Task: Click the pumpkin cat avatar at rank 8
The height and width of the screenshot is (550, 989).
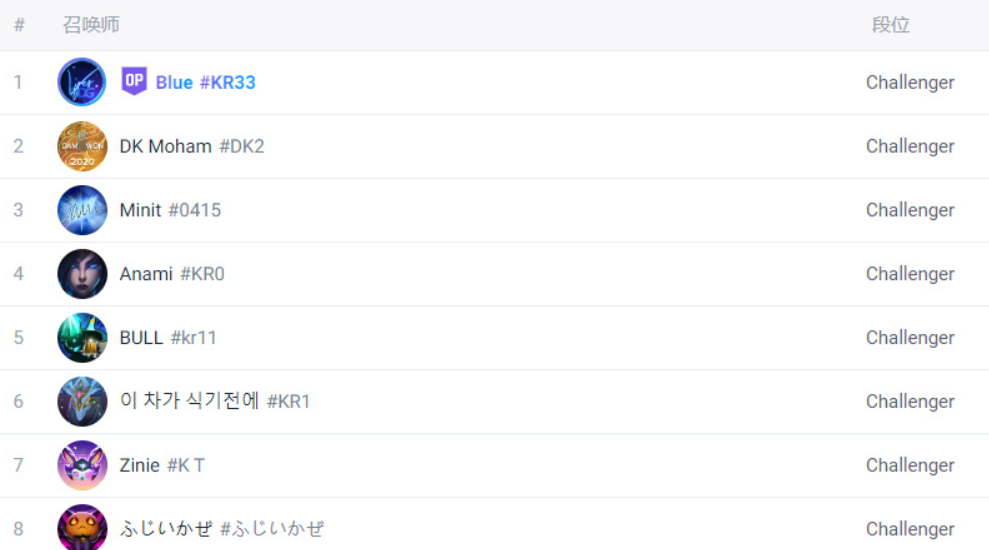Action: (x=82, y=527)
